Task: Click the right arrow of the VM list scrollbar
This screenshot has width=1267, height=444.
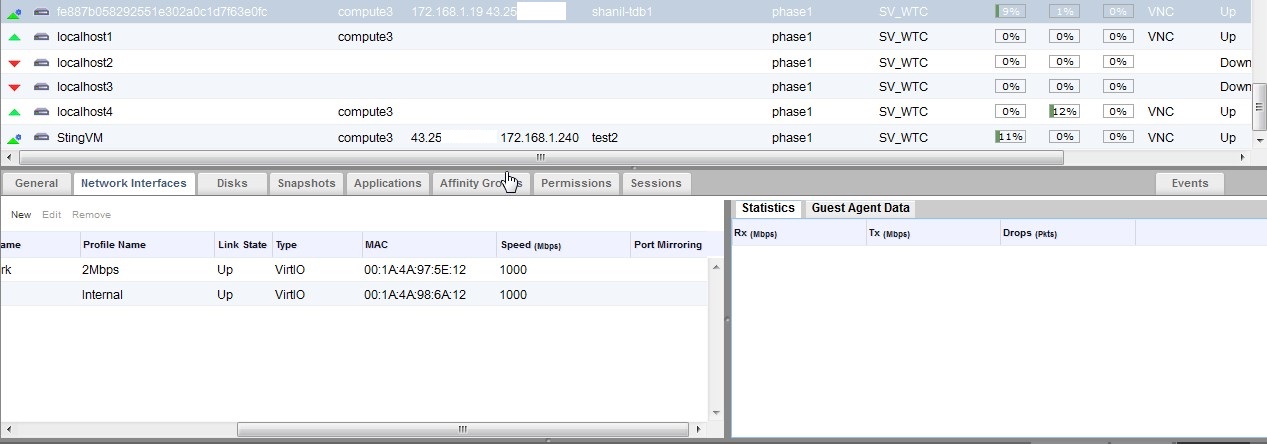Action: (1243, 157)
